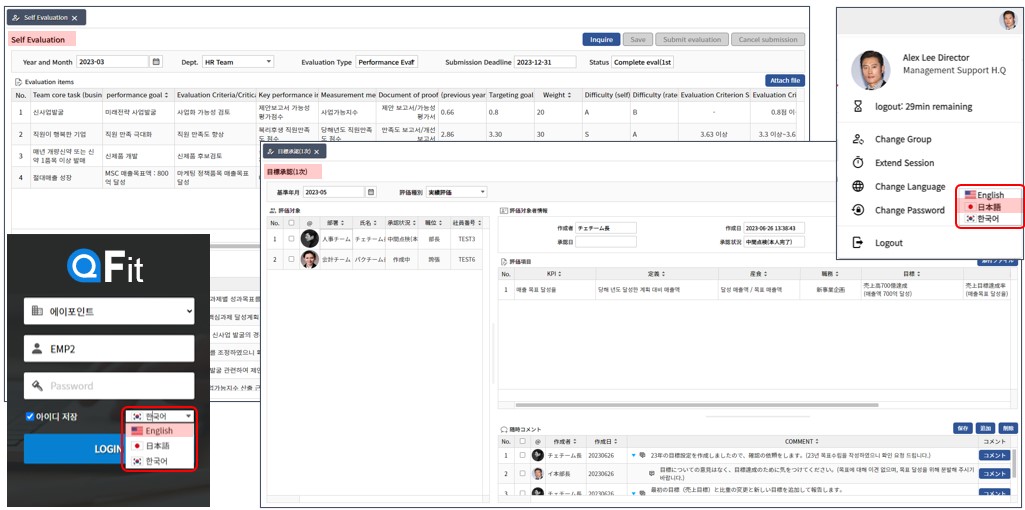Click Change Password in the profile menu
The width and height of the screenshot is (1025, 510).
click(909, 210)
